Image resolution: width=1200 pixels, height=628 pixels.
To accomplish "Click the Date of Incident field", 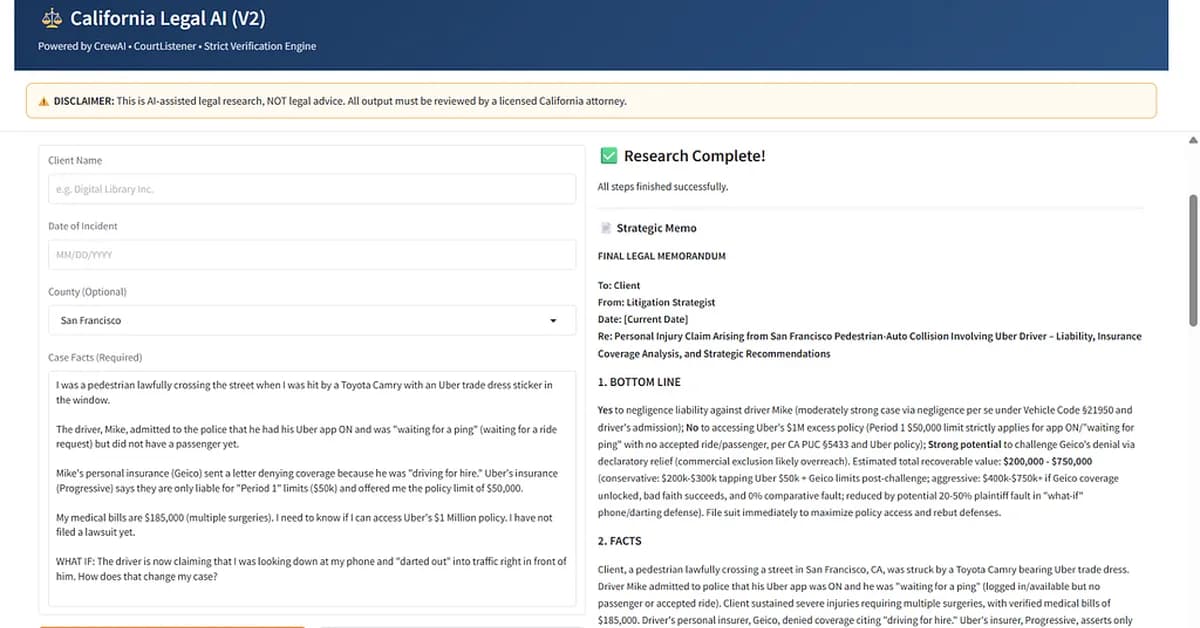I will 311,255.
